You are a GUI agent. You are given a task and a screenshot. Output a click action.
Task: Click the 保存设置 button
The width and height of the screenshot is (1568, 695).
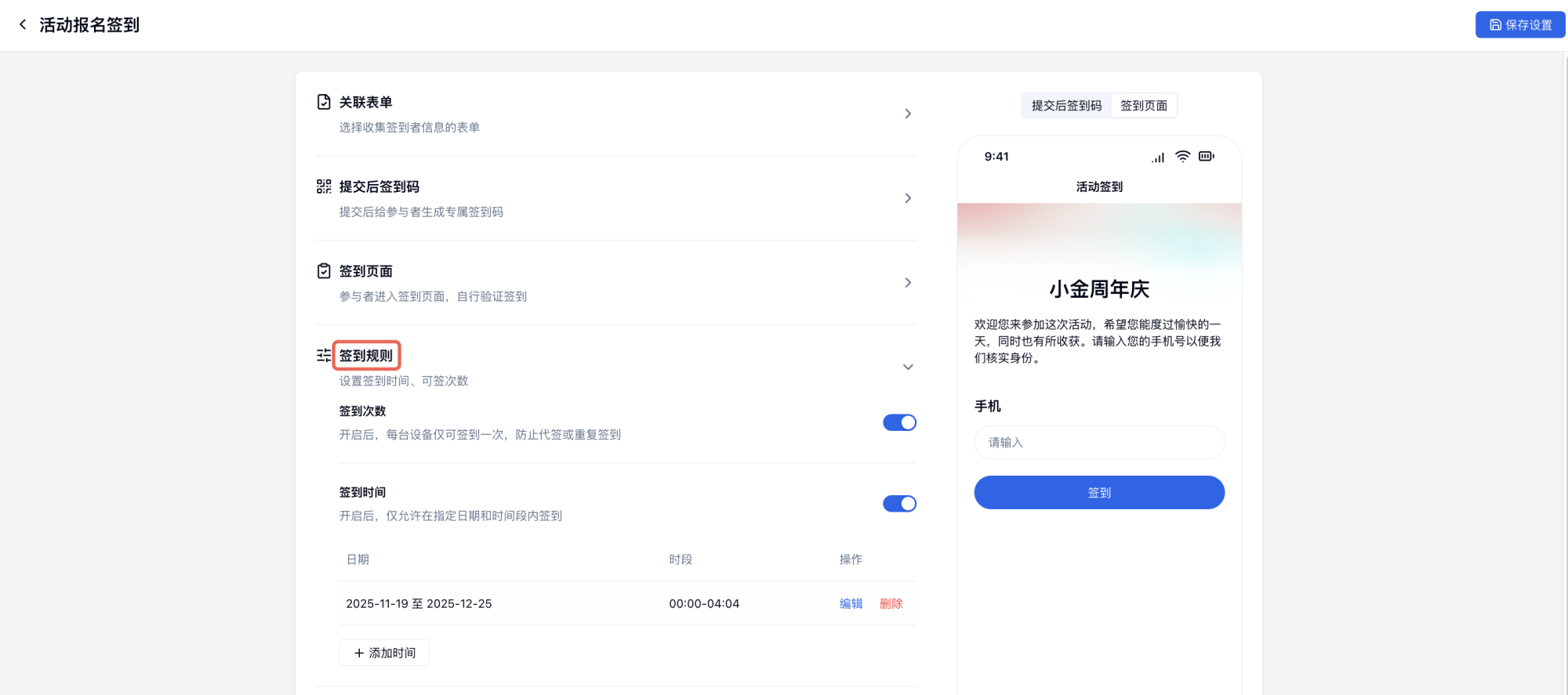coord(1519,25)
